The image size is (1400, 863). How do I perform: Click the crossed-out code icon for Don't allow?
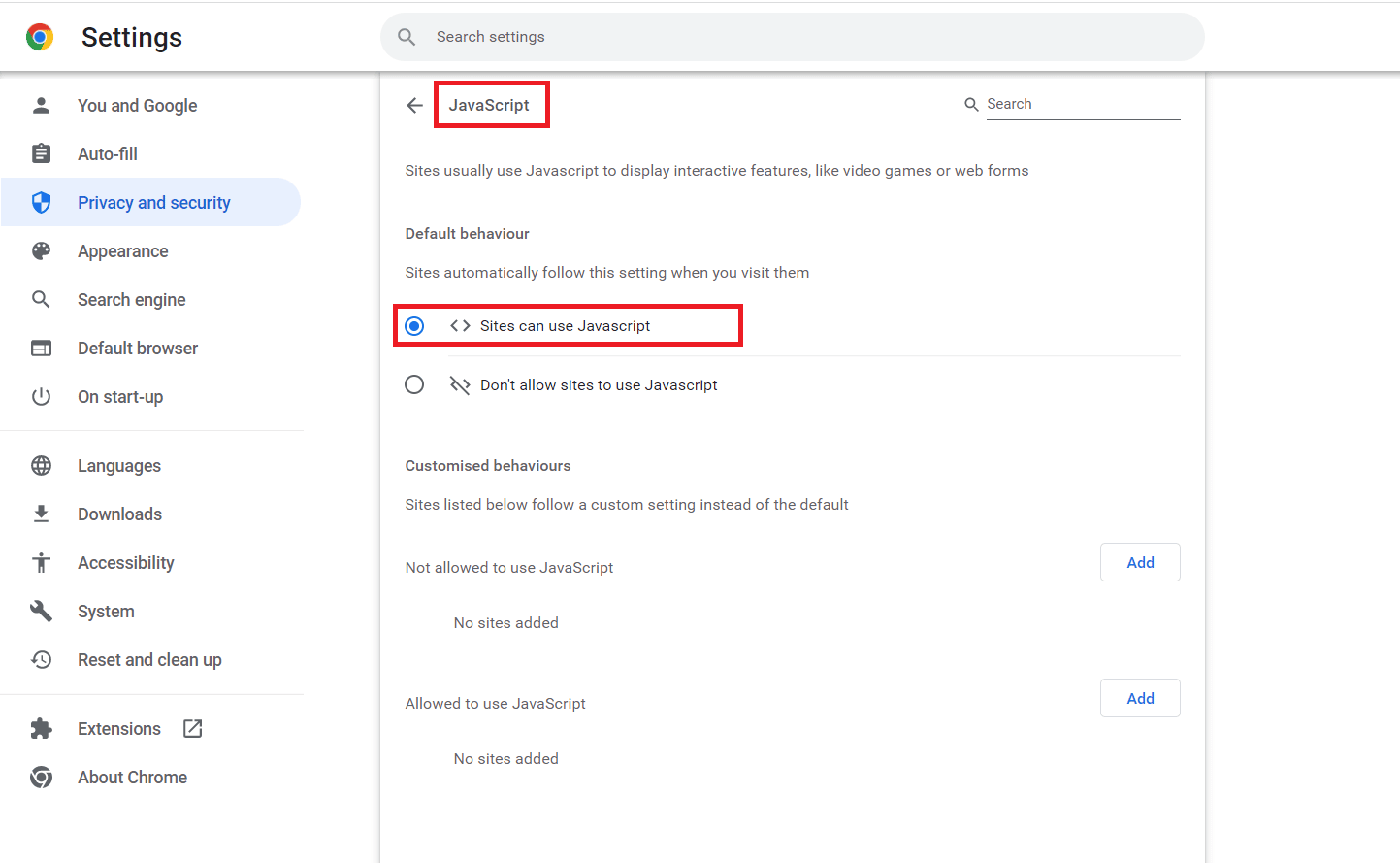(460, 385)
